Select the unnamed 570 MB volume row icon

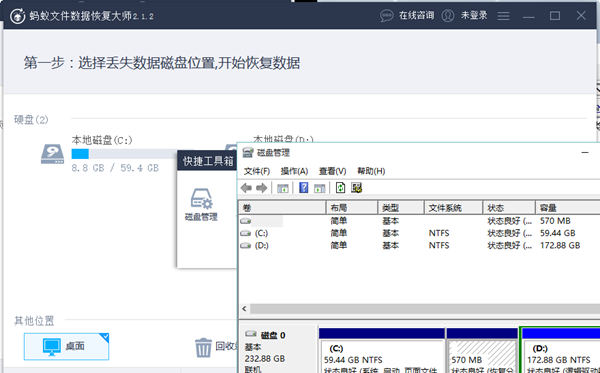[x=246, y=221]
